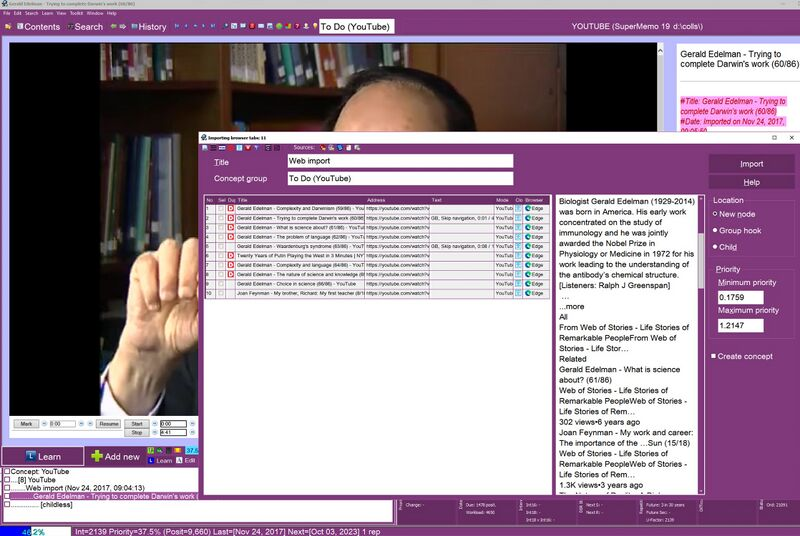Image resolution: width=800 pixels, height=536 pixels.
Task: Expand the YouTube node in tree
Action: pos(7,479)
